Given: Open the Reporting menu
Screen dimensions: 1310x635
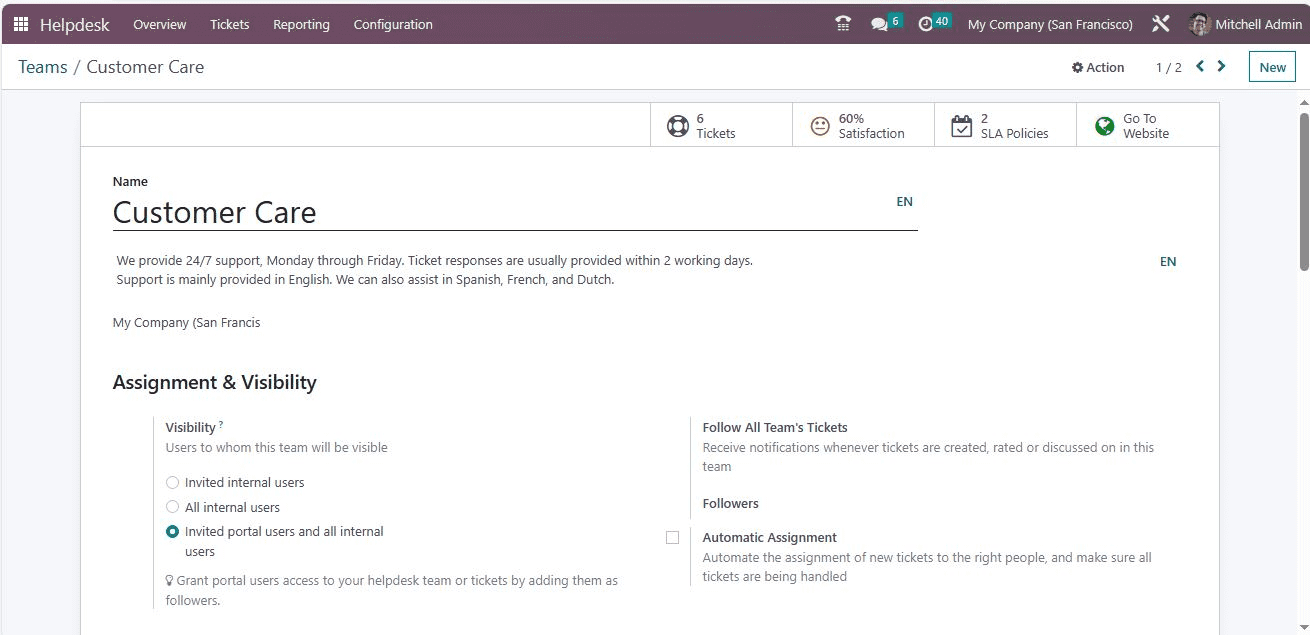Looking at the screenshot, I should (301, 24).
